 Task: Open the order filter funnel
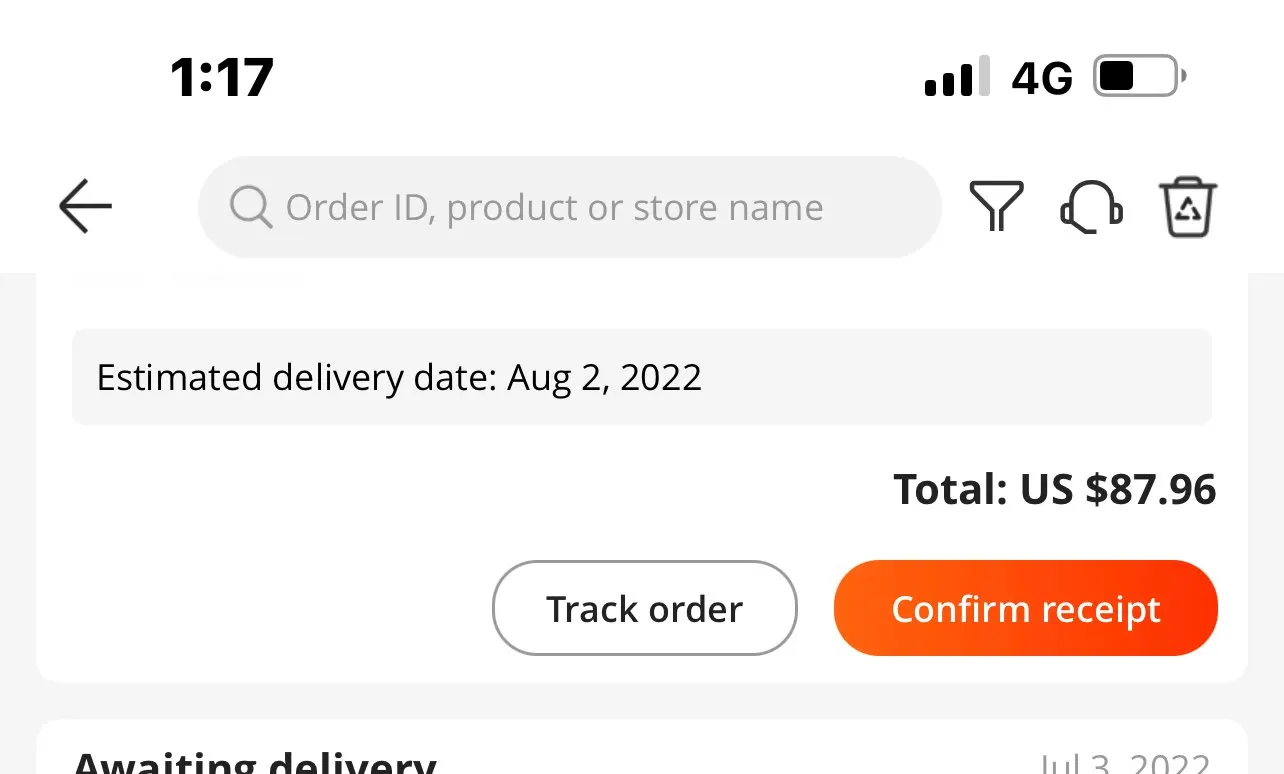coord(996,207)
